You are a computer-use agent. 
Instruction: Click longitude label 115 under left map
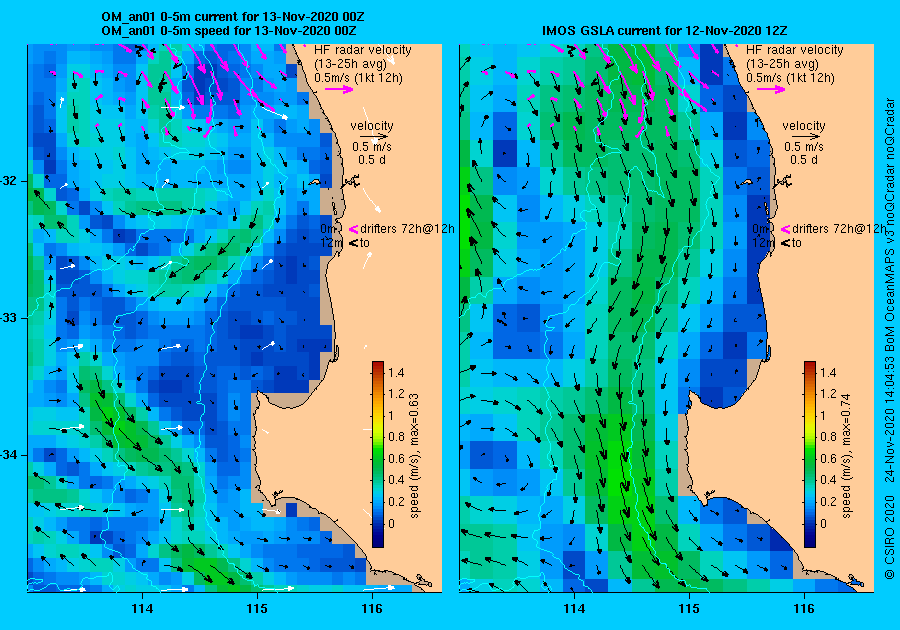[x=257, y=609]
